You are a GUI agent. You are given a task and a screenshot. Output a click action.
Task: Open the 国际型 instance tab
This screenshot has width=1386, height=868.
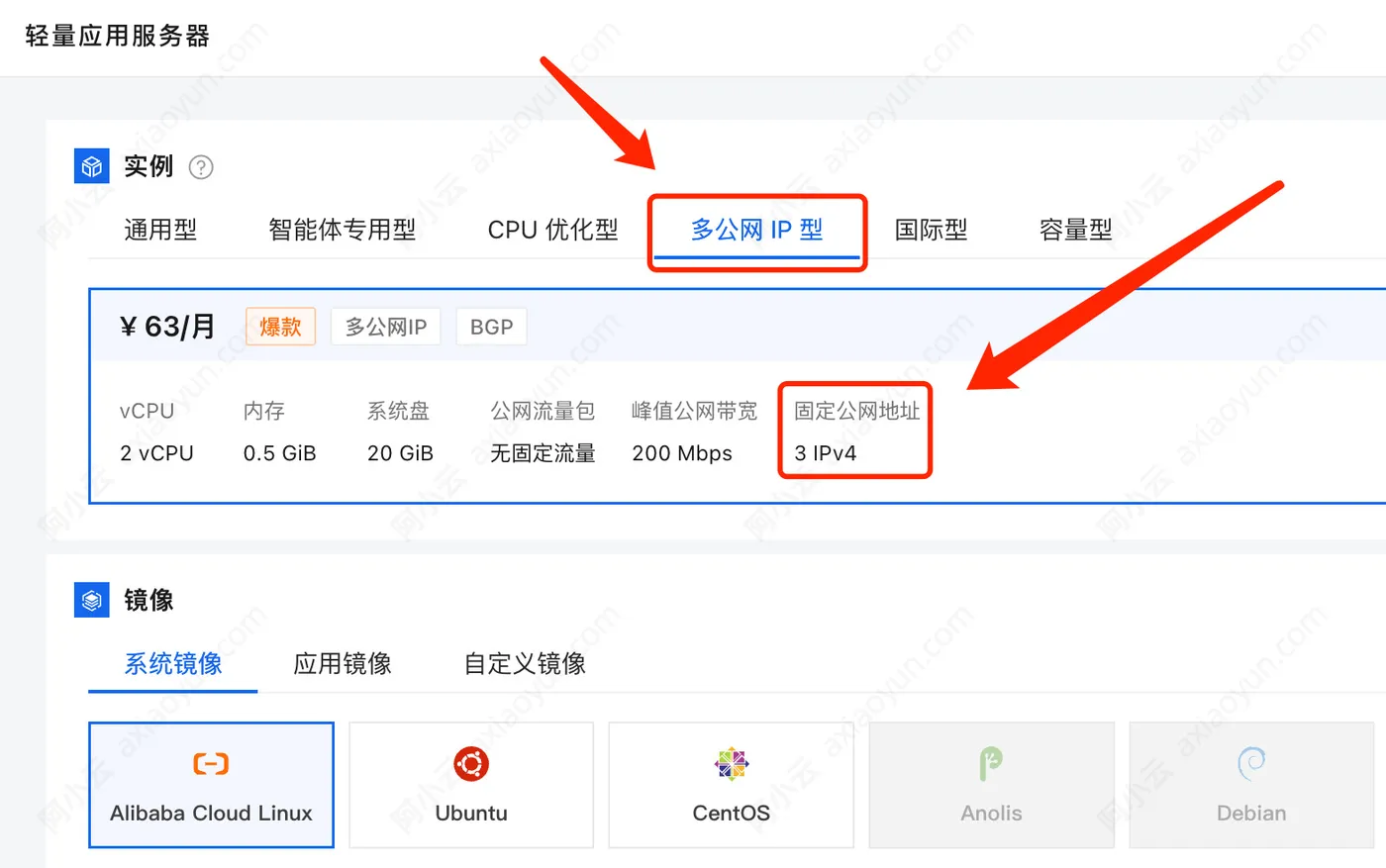[931, 230]
